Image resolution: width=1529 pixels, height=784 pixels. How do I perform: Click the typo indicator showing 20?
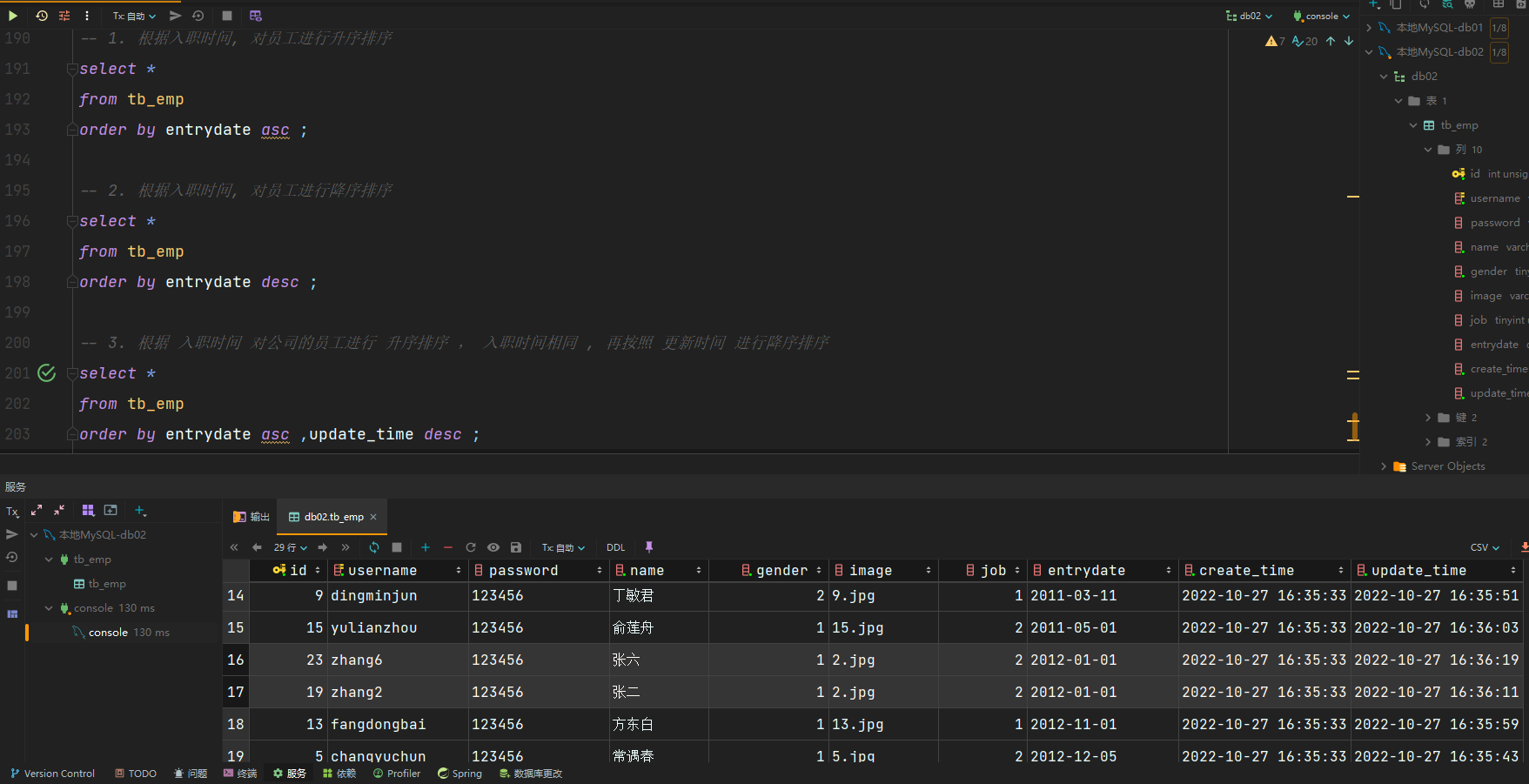(x=1304, y=41)
